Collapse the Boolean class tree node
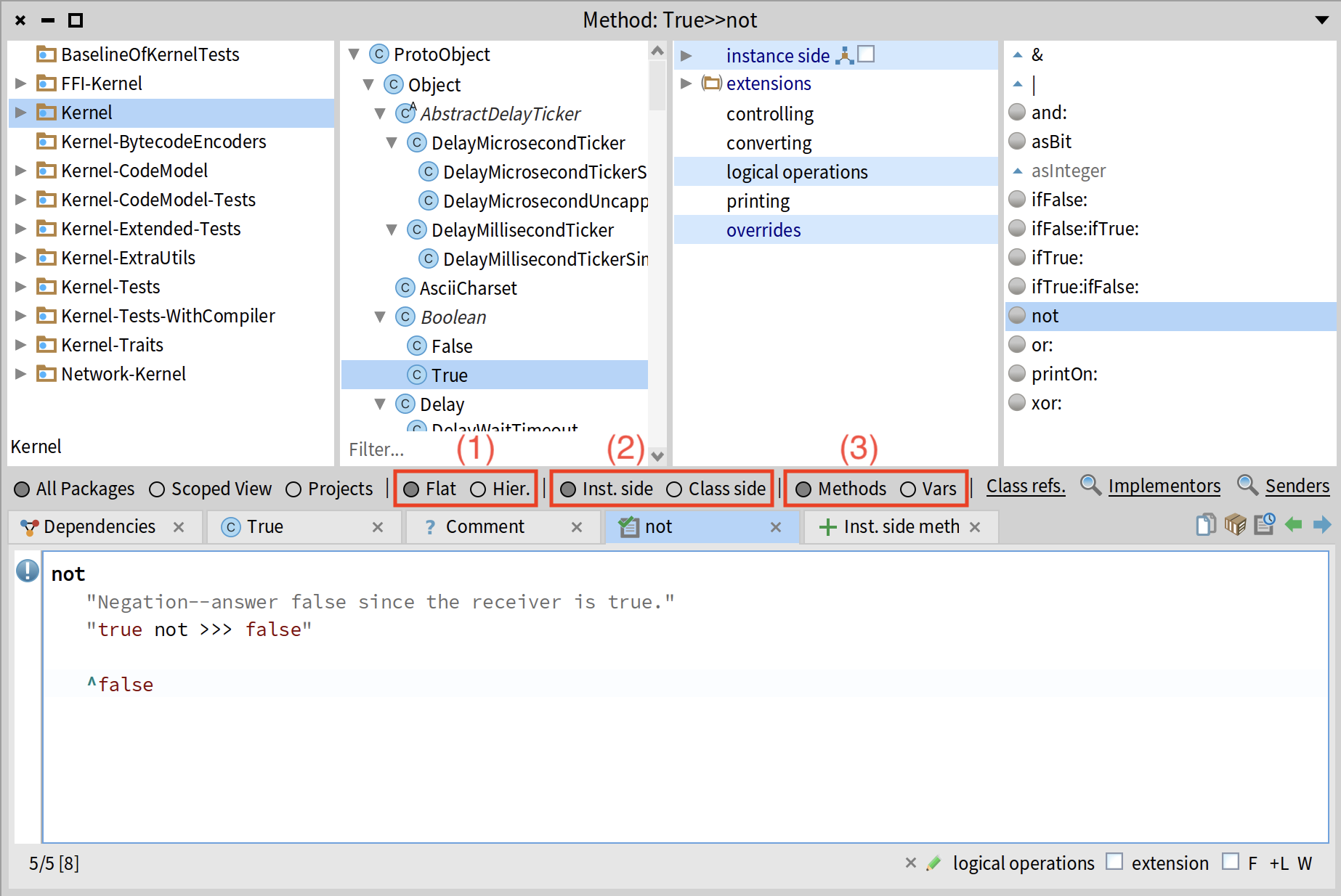Viewport: 1341px width, 896px height. (380, 317)
